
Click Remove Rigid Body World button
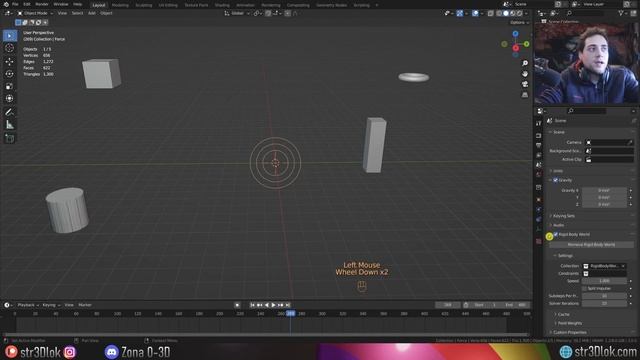pos(591,244)
